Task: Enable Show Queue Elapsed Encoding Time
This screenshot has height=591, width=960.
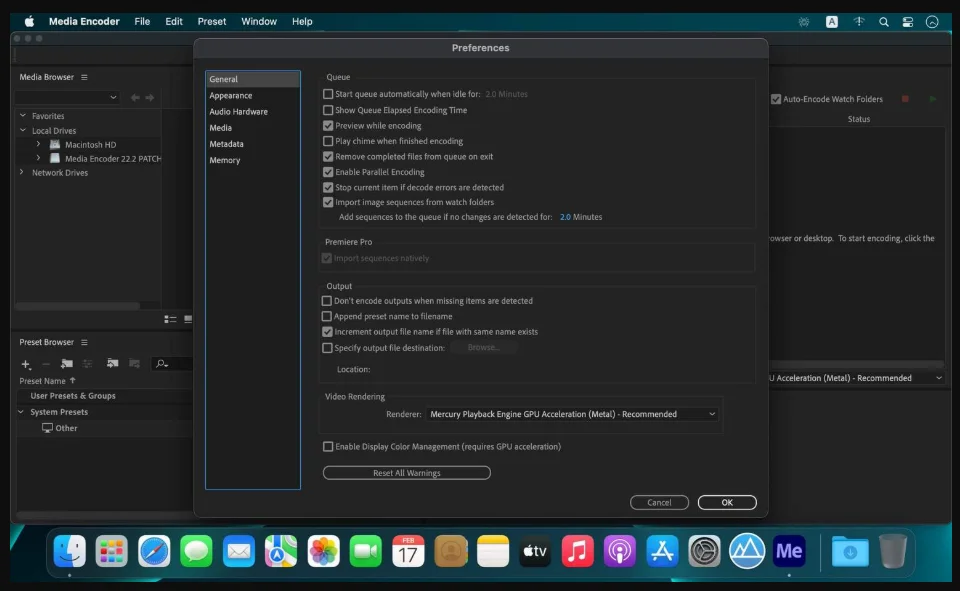Action: (328, 110)
